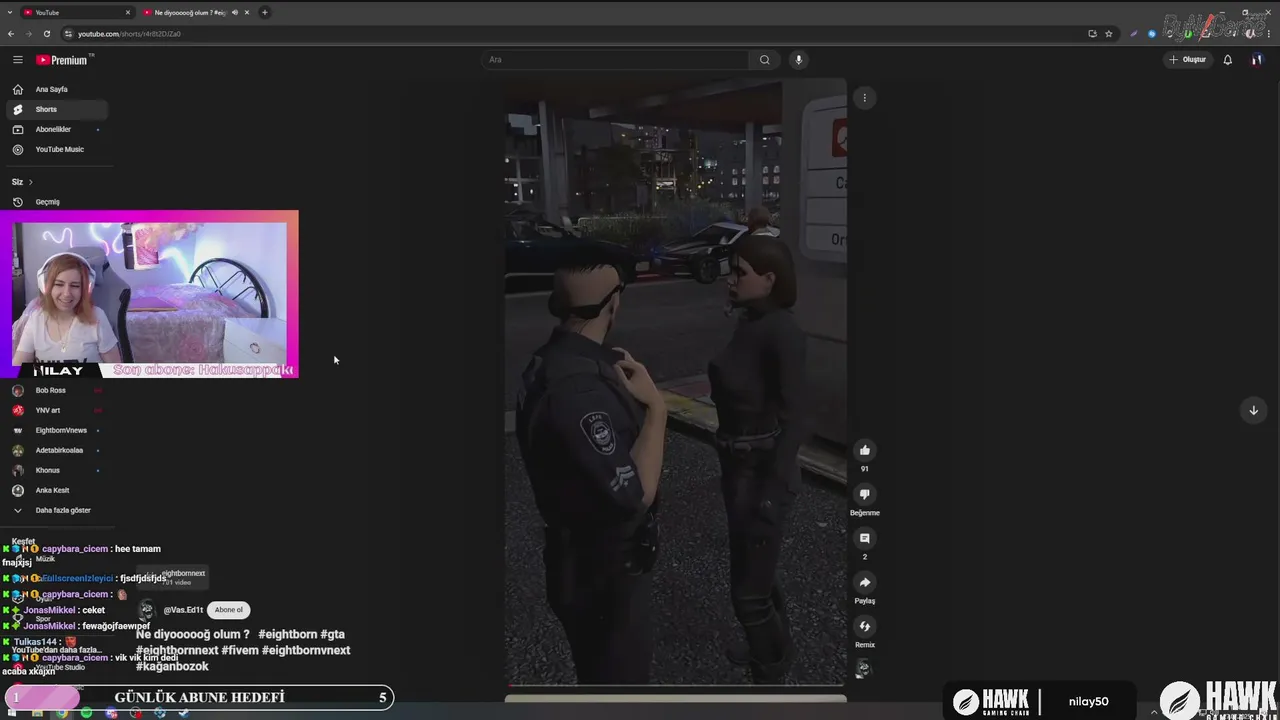Dislike the Short with Beğenme thumbs down

click(865, 494)
